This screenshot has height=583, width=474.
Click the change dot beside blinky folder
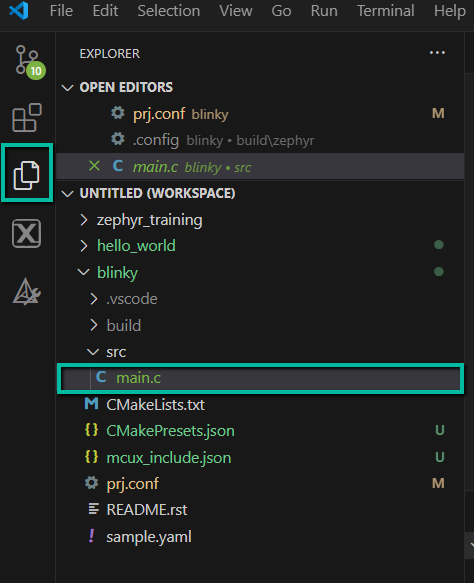(x=439, y=271)
